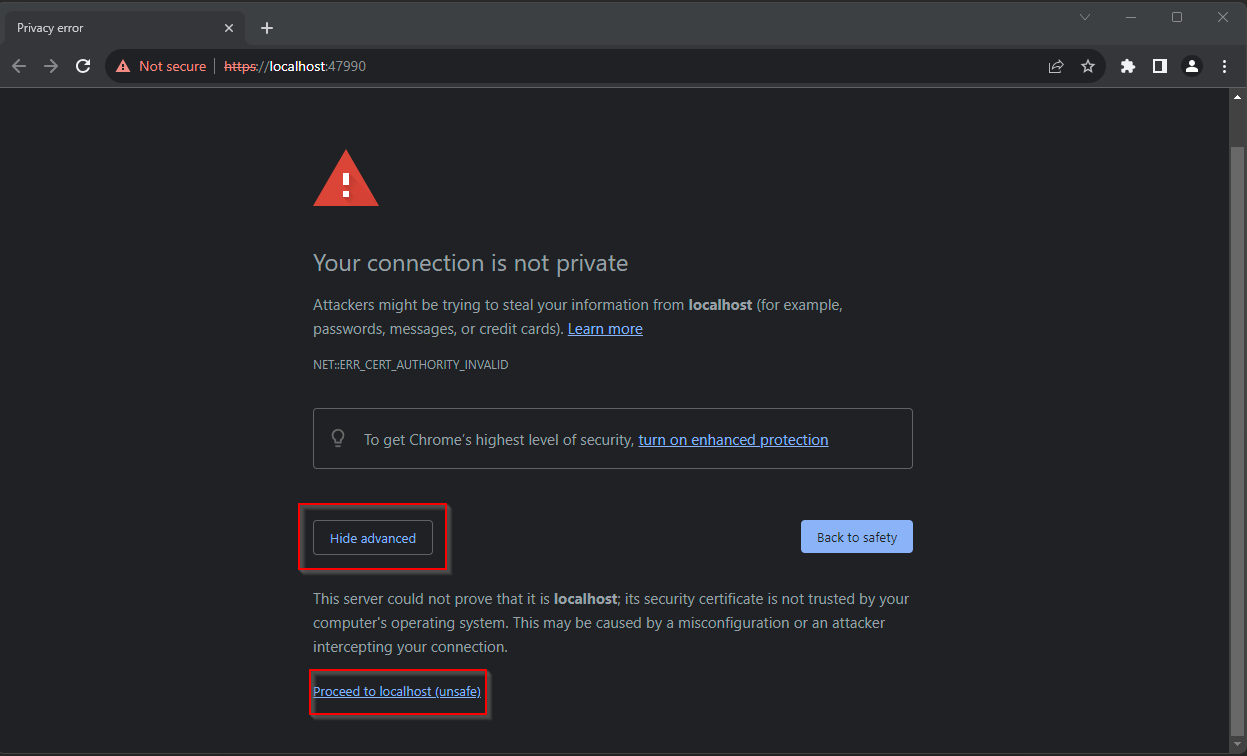Share this page icon
The height and width of the screenshot is (756, 1247).
1055,66
